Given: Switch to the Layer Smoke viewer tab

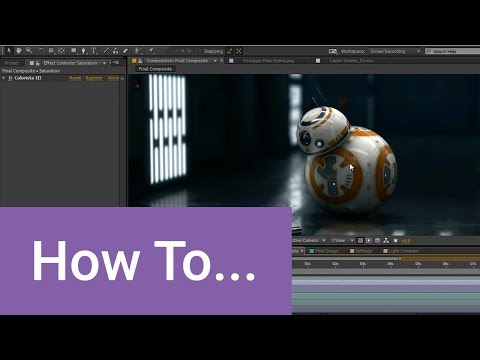Looking at the screenshot, I should click(351, 61).
